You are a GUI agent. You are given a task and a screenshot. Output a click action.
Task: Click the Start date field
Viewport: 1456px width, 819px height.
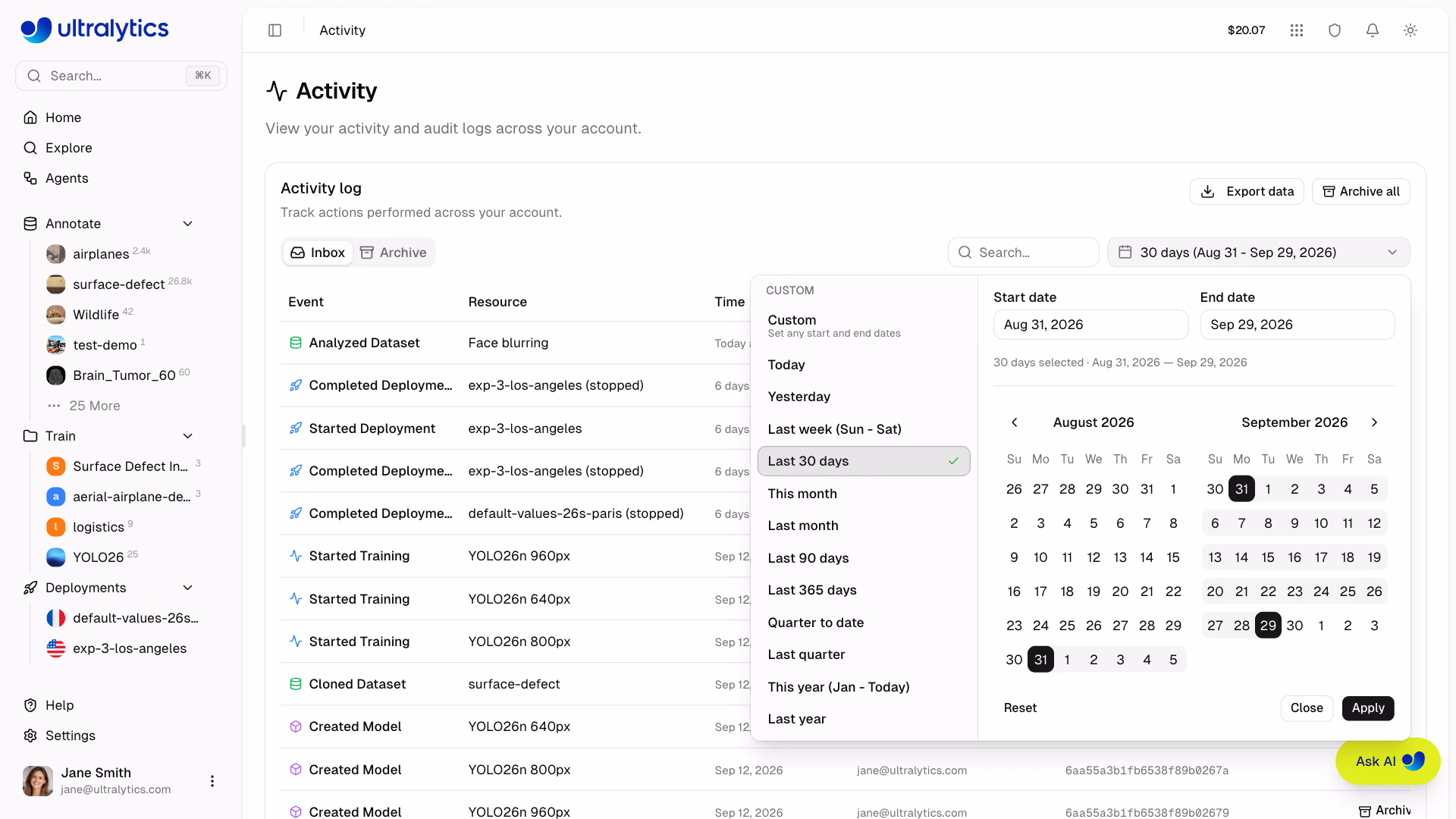[1090, 325]
